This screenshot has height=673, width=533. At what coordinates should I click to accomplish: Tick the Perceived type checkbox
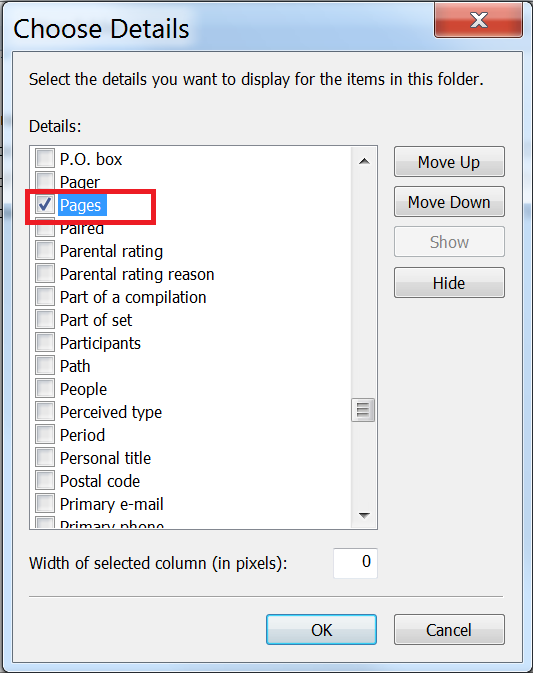[x=45, y=412]
